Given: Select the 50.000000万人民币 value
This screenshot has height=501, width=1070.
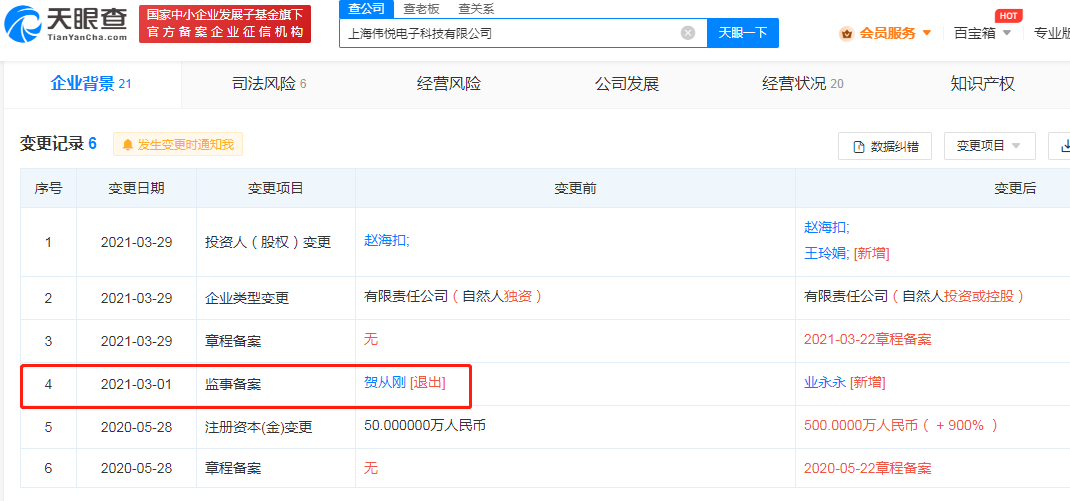Looking at the screenshot, I should click(x=425, y=425).
